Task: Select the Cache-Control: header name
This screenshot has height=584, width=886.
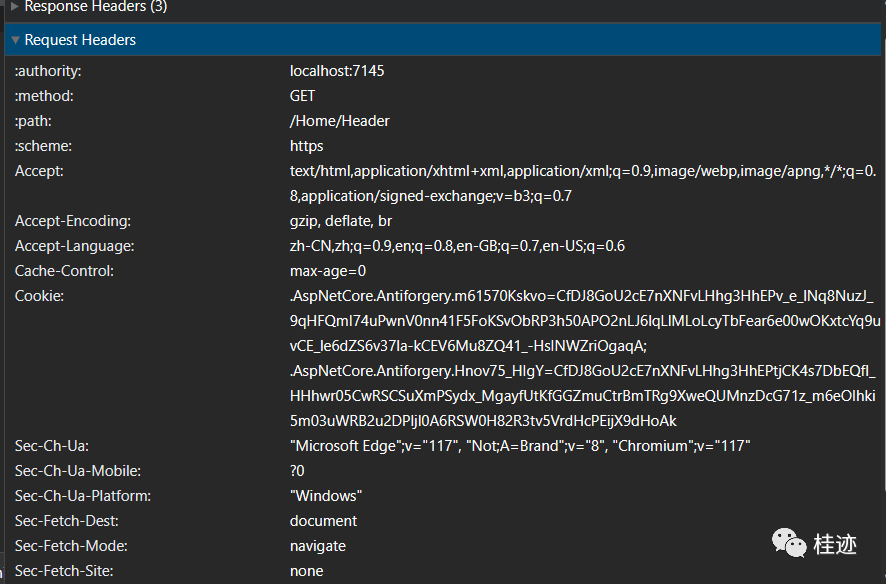Action: click(64, 271)
